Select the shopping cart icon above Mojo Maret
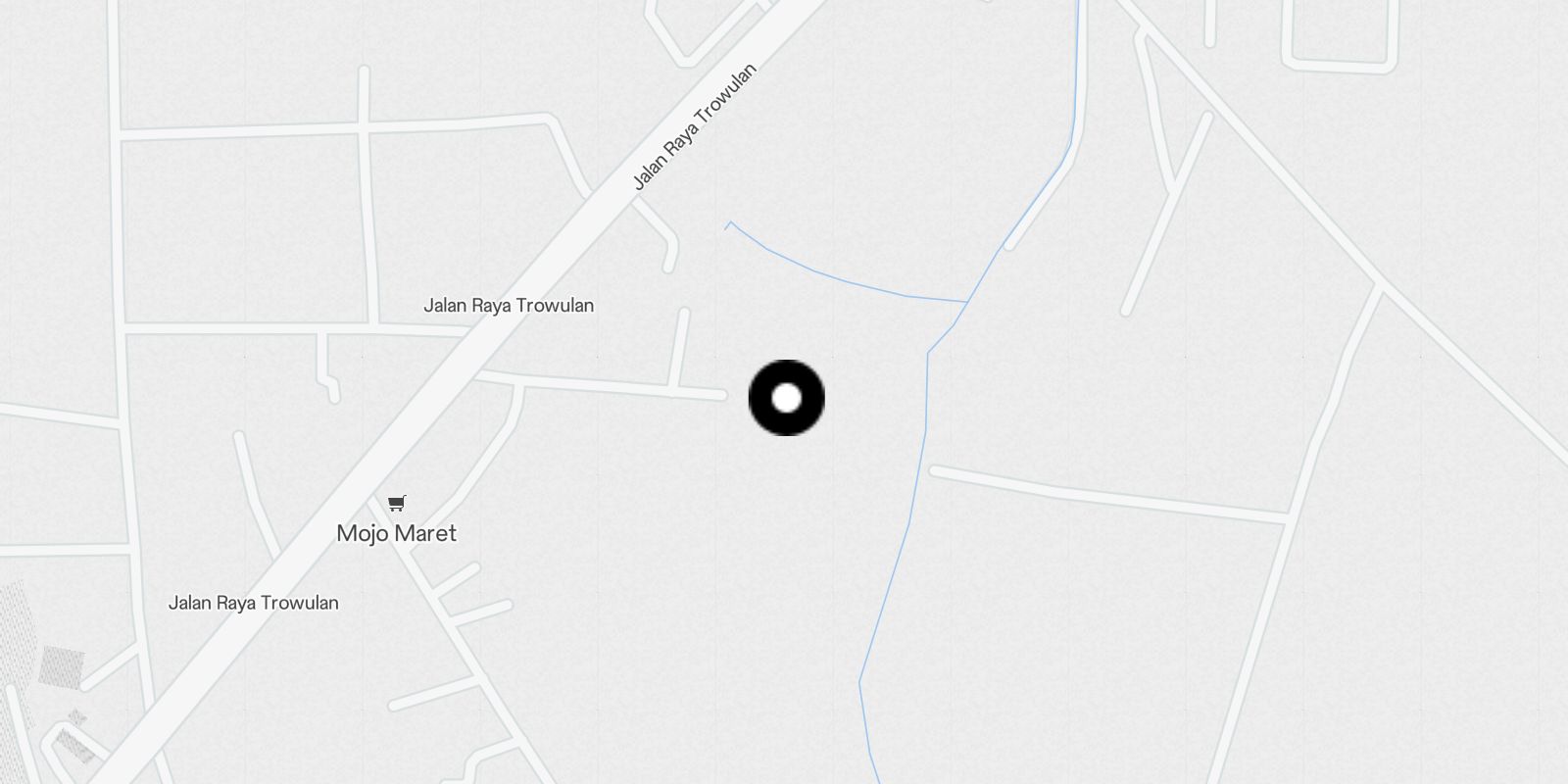This screenshot has height=784, width=1568. [x=397, y=504]
